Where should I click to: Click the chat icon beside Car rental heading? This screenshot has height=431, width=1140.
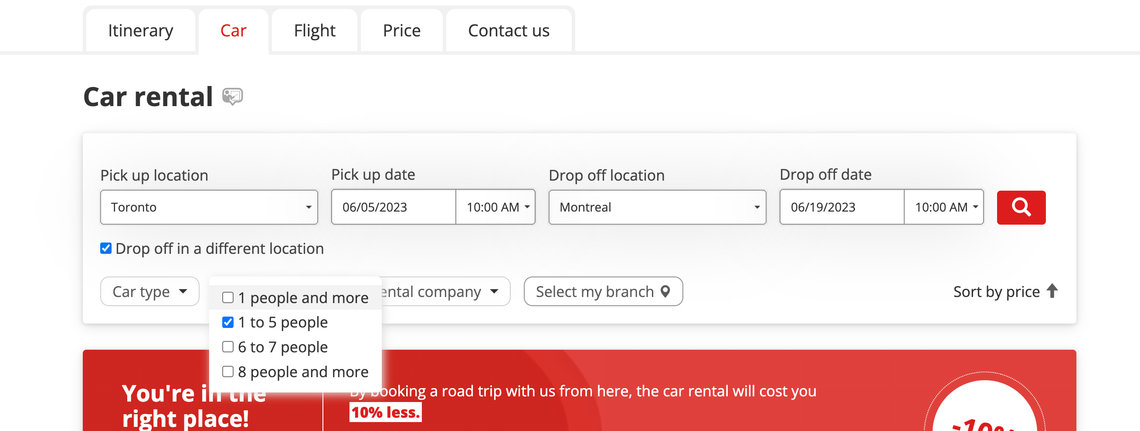click(x=233, y=97)
